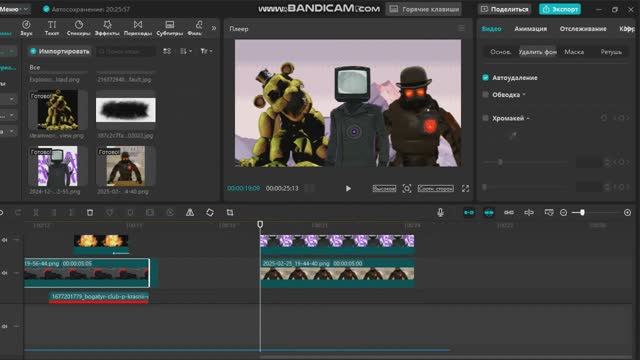Open the media filter dropdown
Image resolution: width=640 pixels, height=360 pixels.
coord(206,51)
